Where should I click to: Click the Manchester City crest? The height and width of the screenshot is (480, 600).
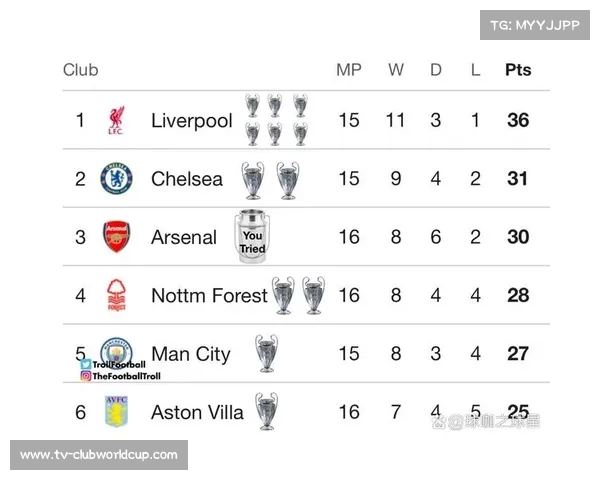(116, 351)
